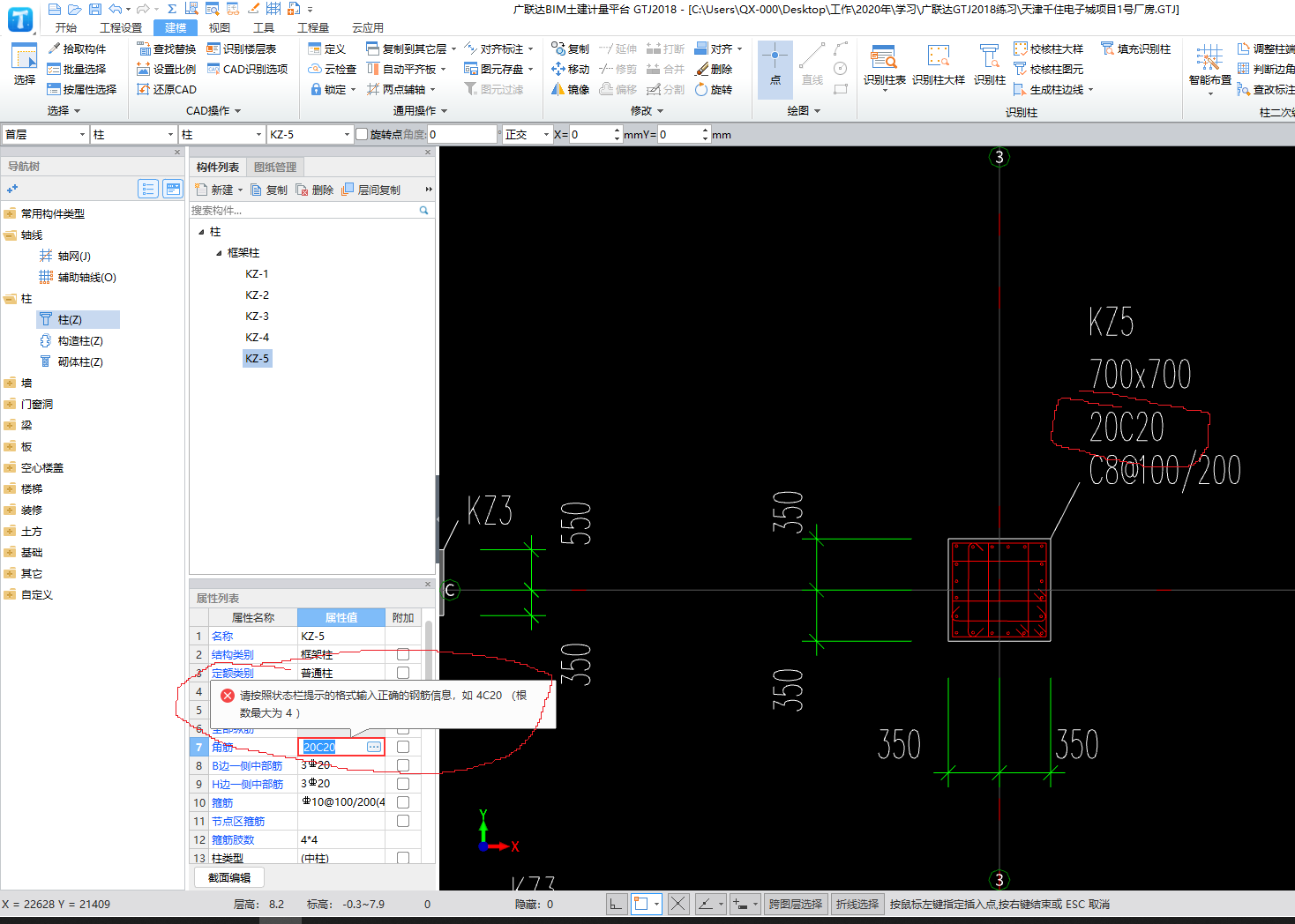Click the 截面编辑 button
The image size is (1295, 924).
(x=229, y=877)
